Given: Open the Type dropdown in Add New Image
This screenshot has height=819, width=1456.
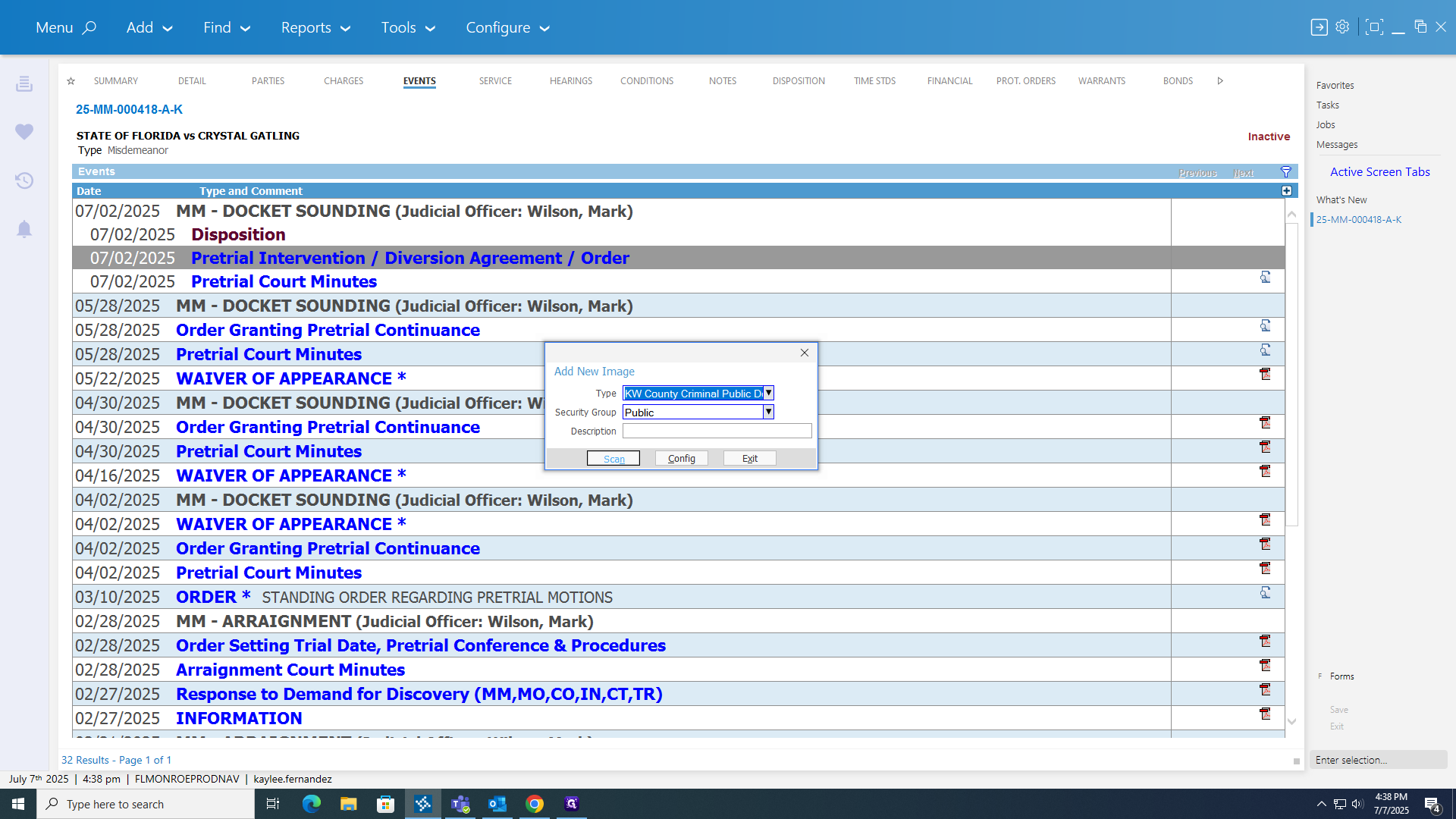Looking at the screenshot, I should [x=768, y=393].
